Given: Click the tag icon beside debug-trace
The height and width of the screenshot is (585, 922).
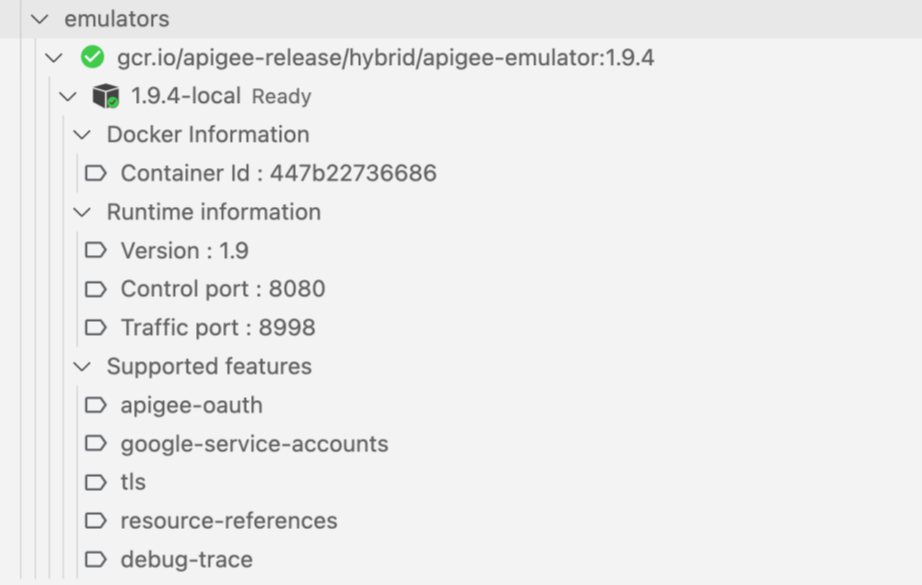Looking at the screenshot, I should pyautogui.click(x=95, y=559).
